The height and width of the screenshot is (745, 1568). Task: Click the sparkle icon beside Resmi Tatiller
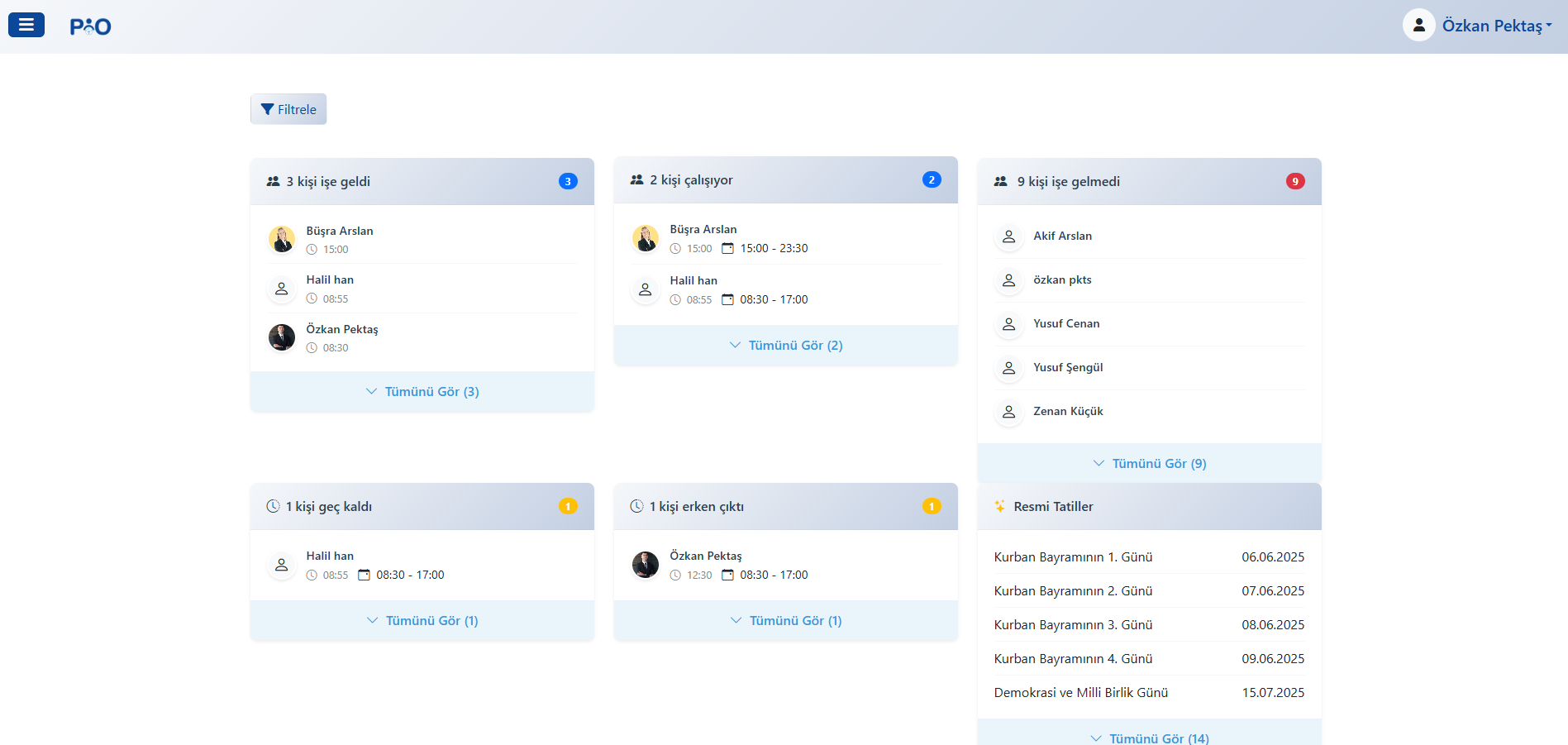coord(1000,506)
